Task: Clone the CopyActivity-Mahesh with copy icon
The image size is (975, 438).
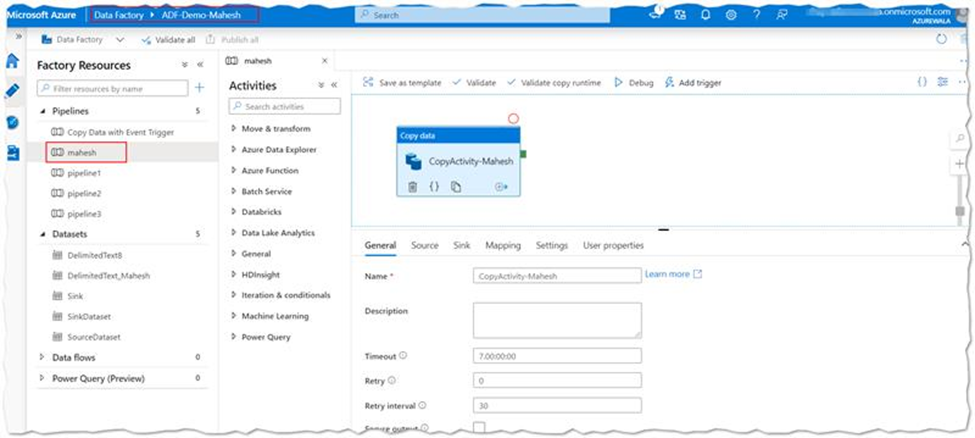Action: tap(456, 187)
